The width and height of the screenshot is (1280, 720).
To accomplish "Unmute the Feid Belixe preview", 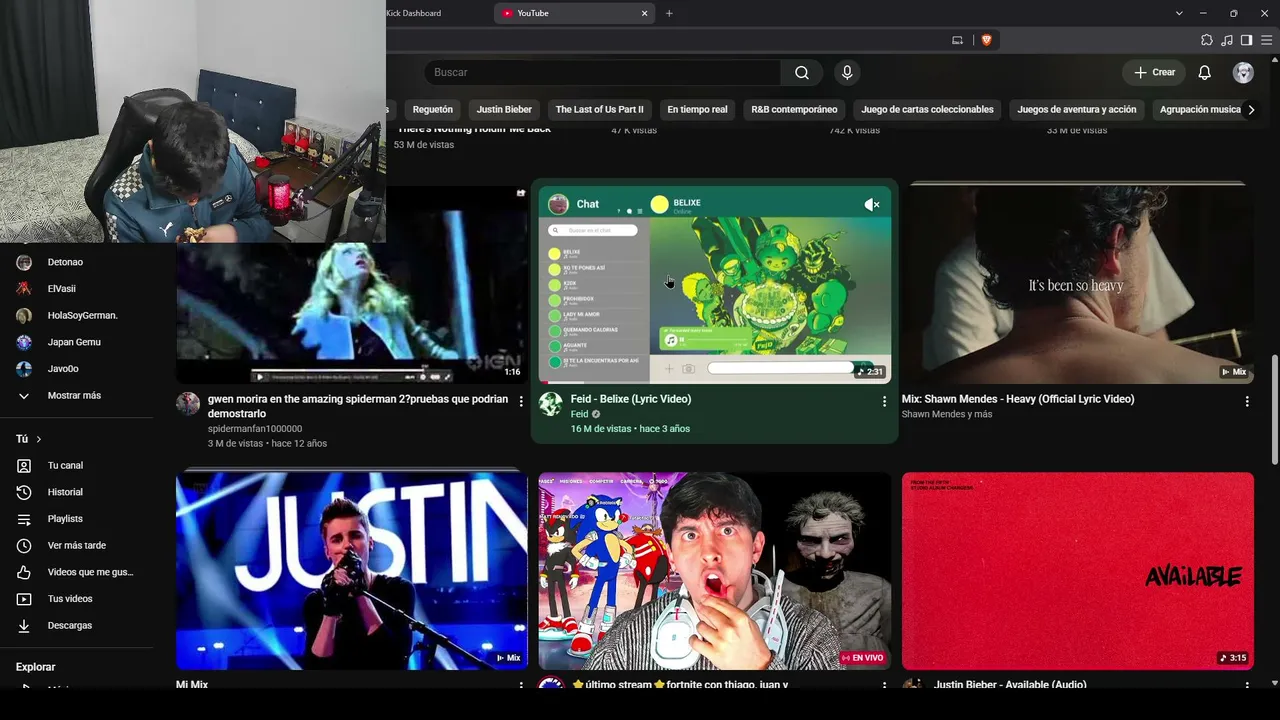I will 872,204.
